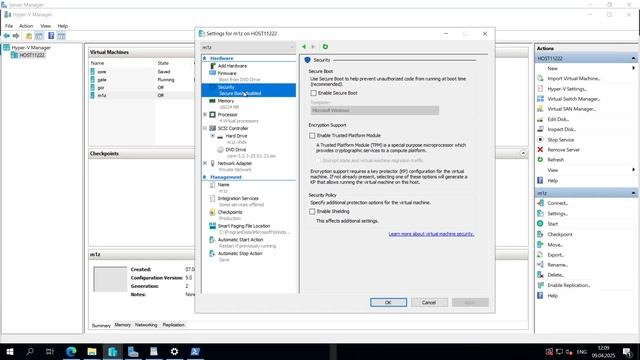Click Windows Start button
Image resolution: width=640 pixels, height=360 pixels.
point(10,351)
